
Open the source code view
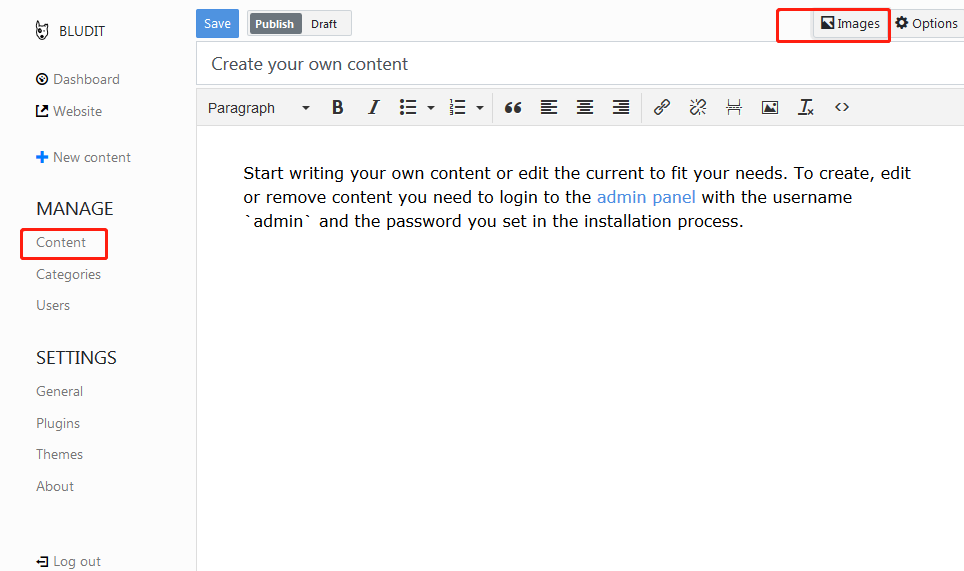[842, 108]
